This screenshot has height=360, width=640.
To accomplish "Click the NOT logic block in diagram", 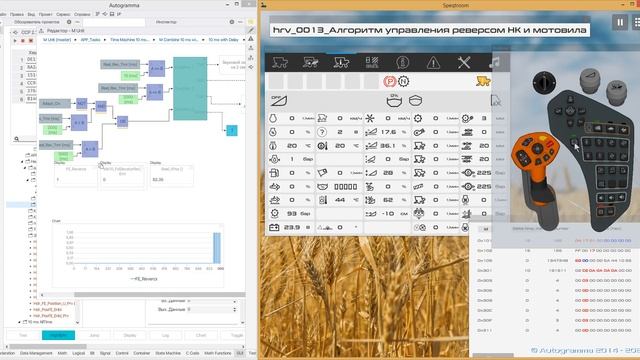I will click(x=82, y=104).
